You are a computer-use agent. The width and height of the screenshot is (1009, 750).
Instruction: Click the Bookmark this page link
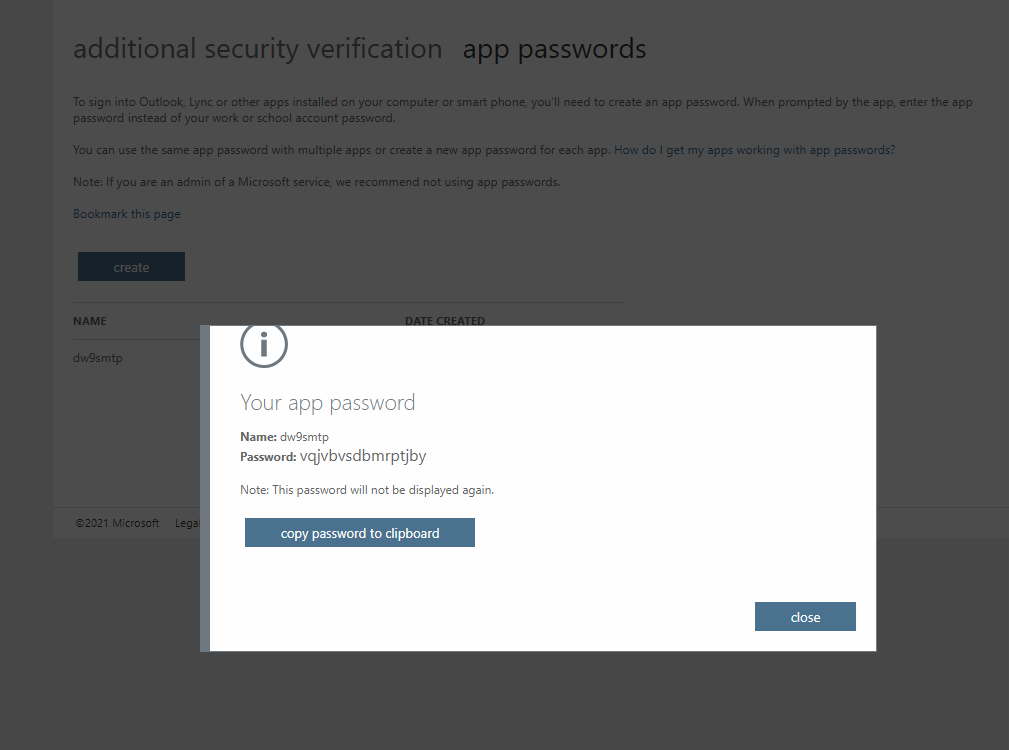coord(127,214)
